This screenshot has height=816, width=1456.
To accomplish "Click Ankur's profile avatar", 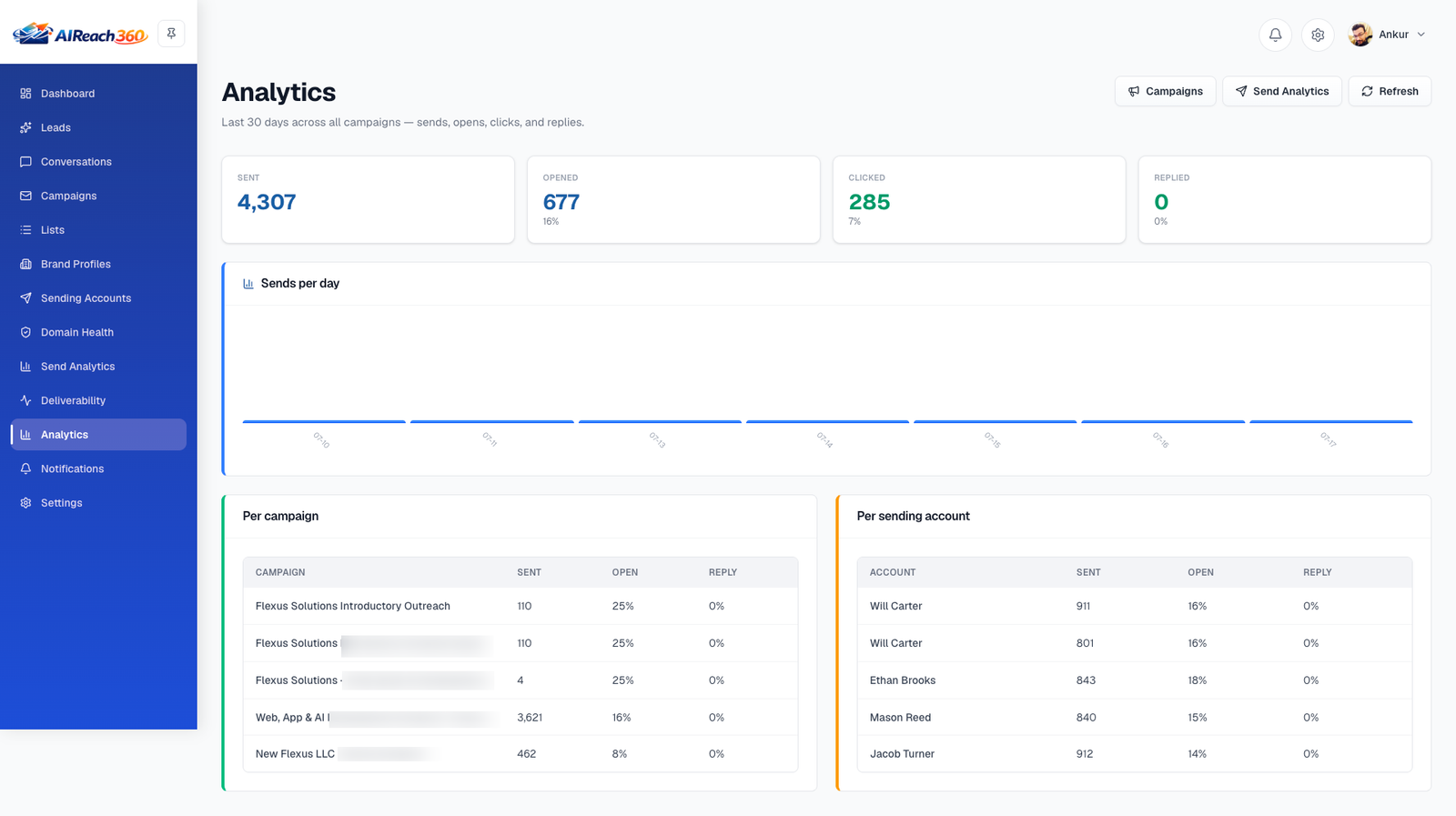I will pyautogui.click(x=1360, y=35).
